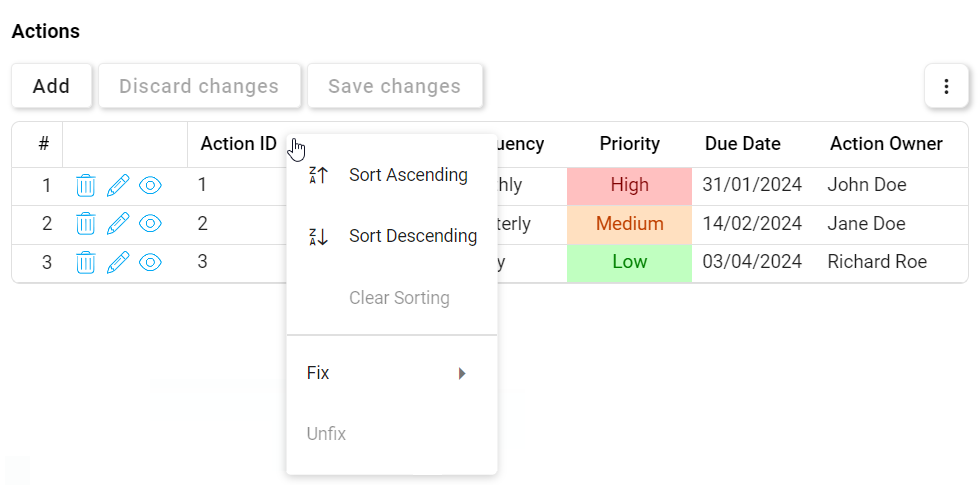Image resolution: width=980 pixels, height=485 pixels.
Task: Edit row 3 with pencil icon
Action: pyautogui.click(x=118, y=263)
